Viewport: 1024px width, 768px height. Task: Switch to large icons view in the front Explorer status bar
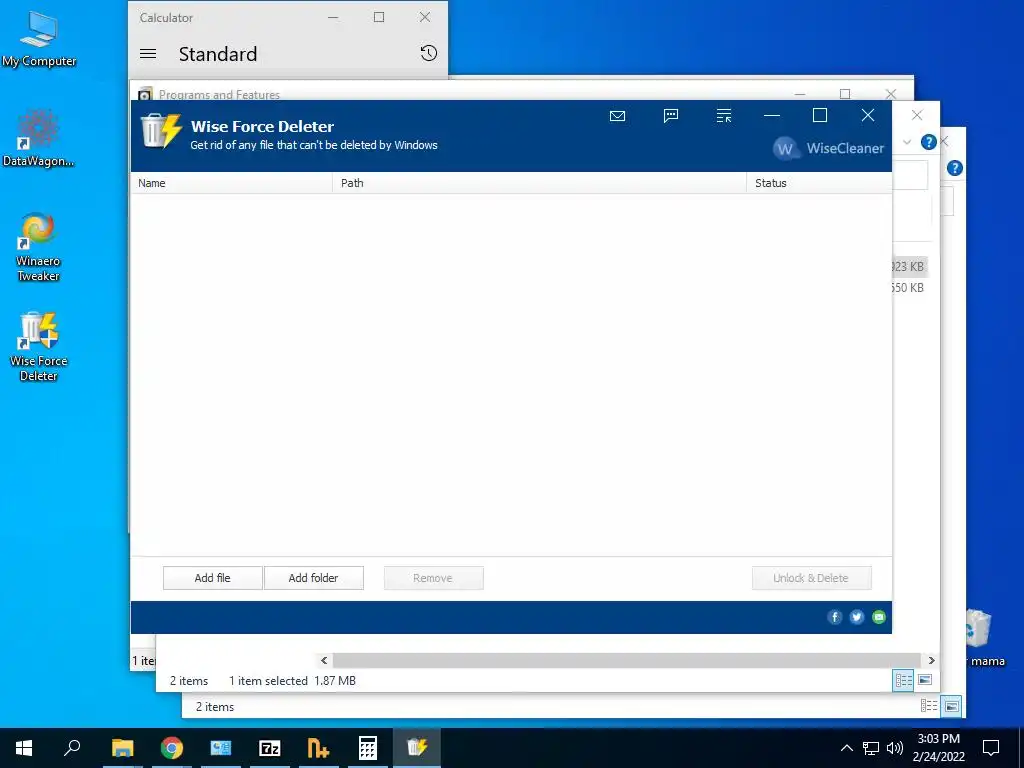pos(925,680)
